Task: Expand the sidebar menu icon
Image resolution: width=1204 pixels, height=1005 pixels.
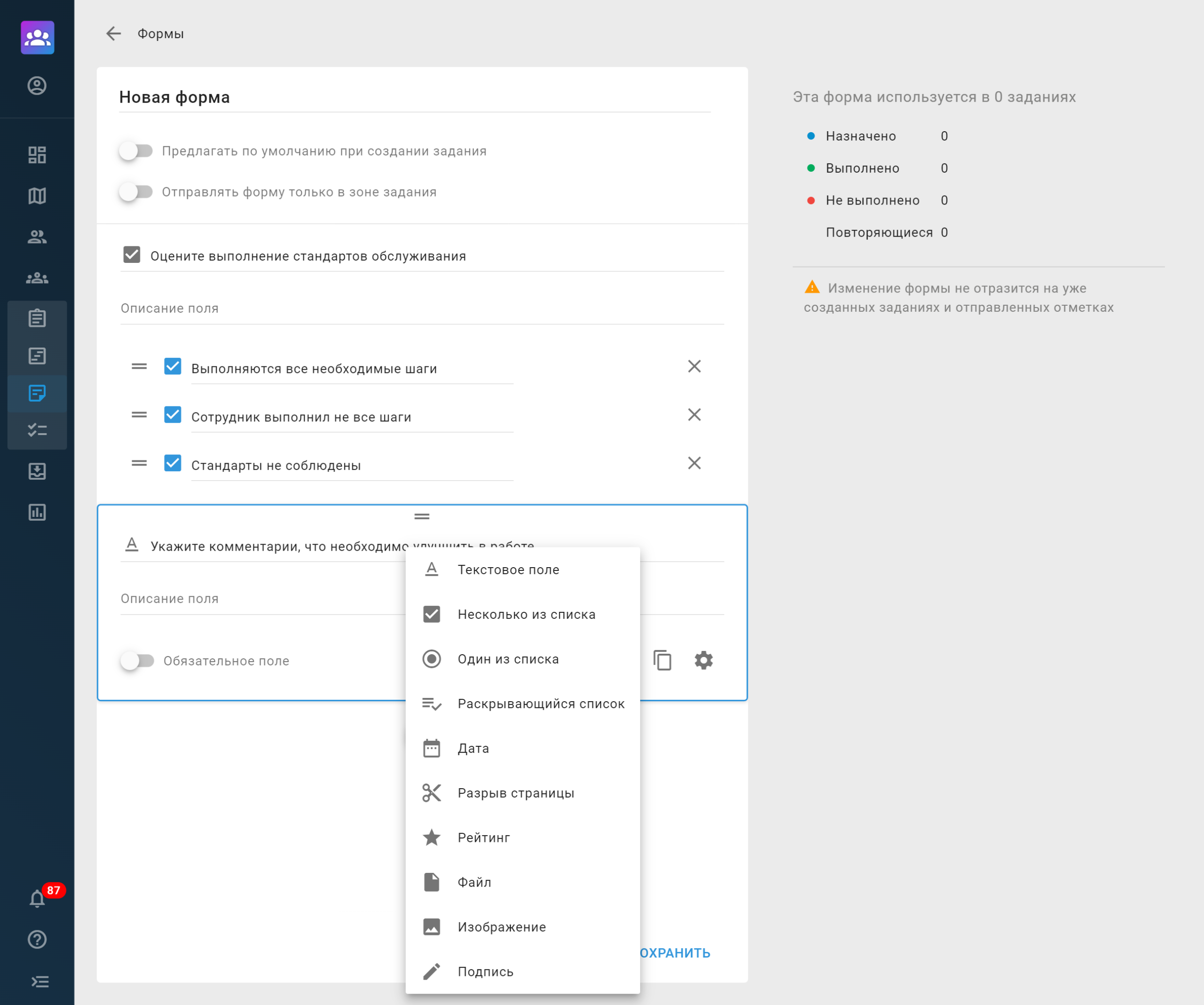Action: tap(40, 982)
